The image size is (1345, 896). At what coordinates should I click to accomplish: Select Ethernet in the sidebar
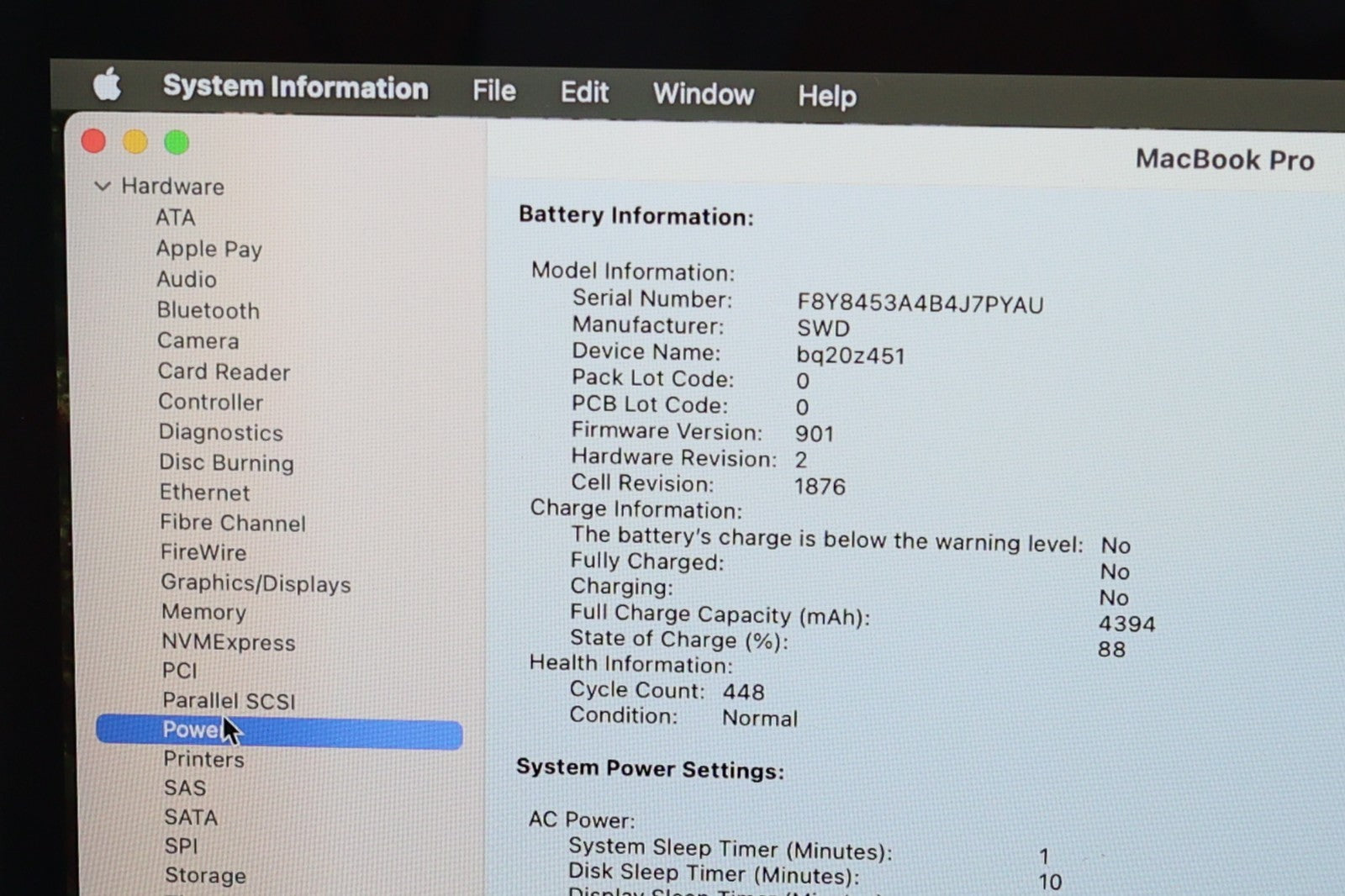(204, 493)
